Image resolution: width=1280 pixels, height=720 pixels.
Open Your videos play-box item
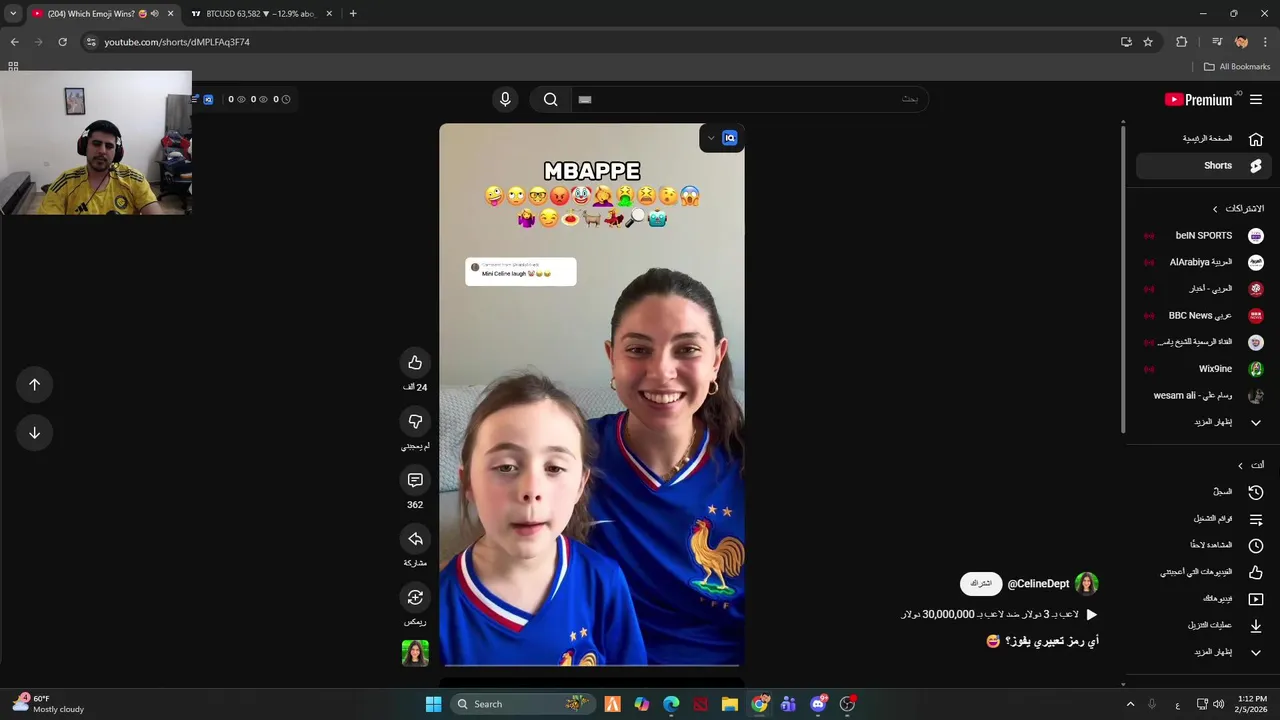point(1204,599)
